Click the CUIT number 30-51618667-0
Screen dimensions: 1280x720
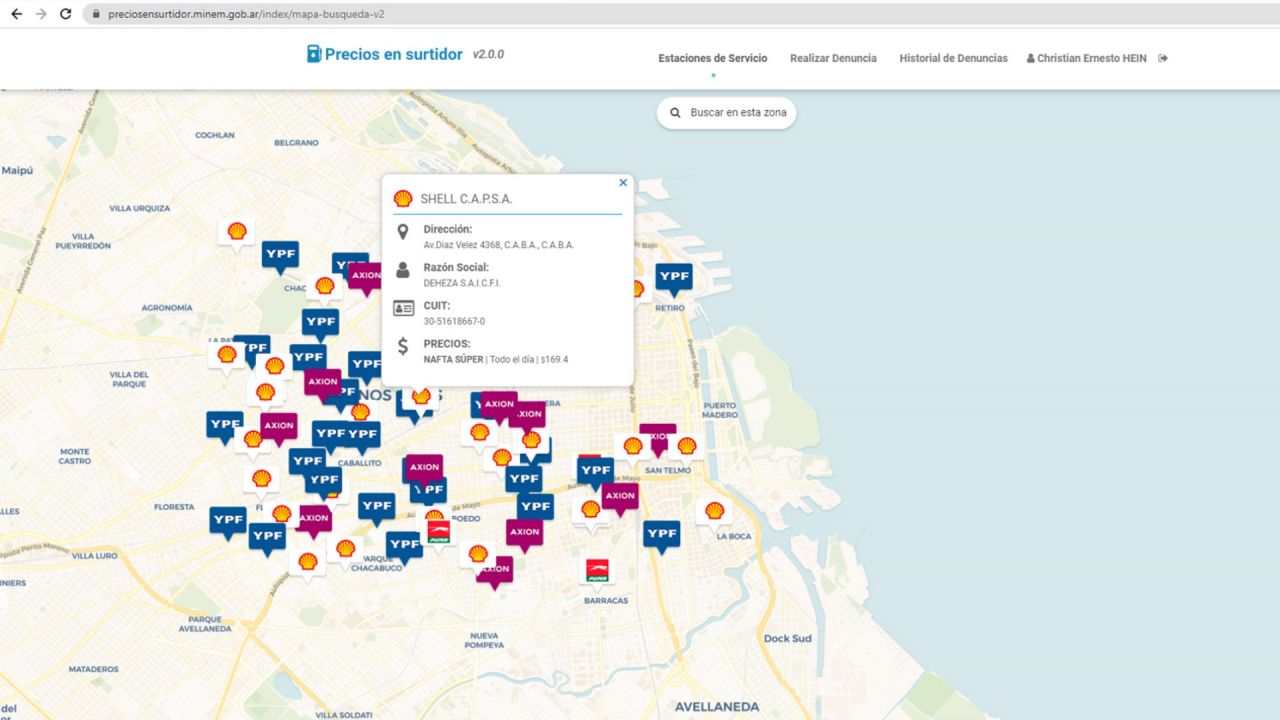coord(454,321)
